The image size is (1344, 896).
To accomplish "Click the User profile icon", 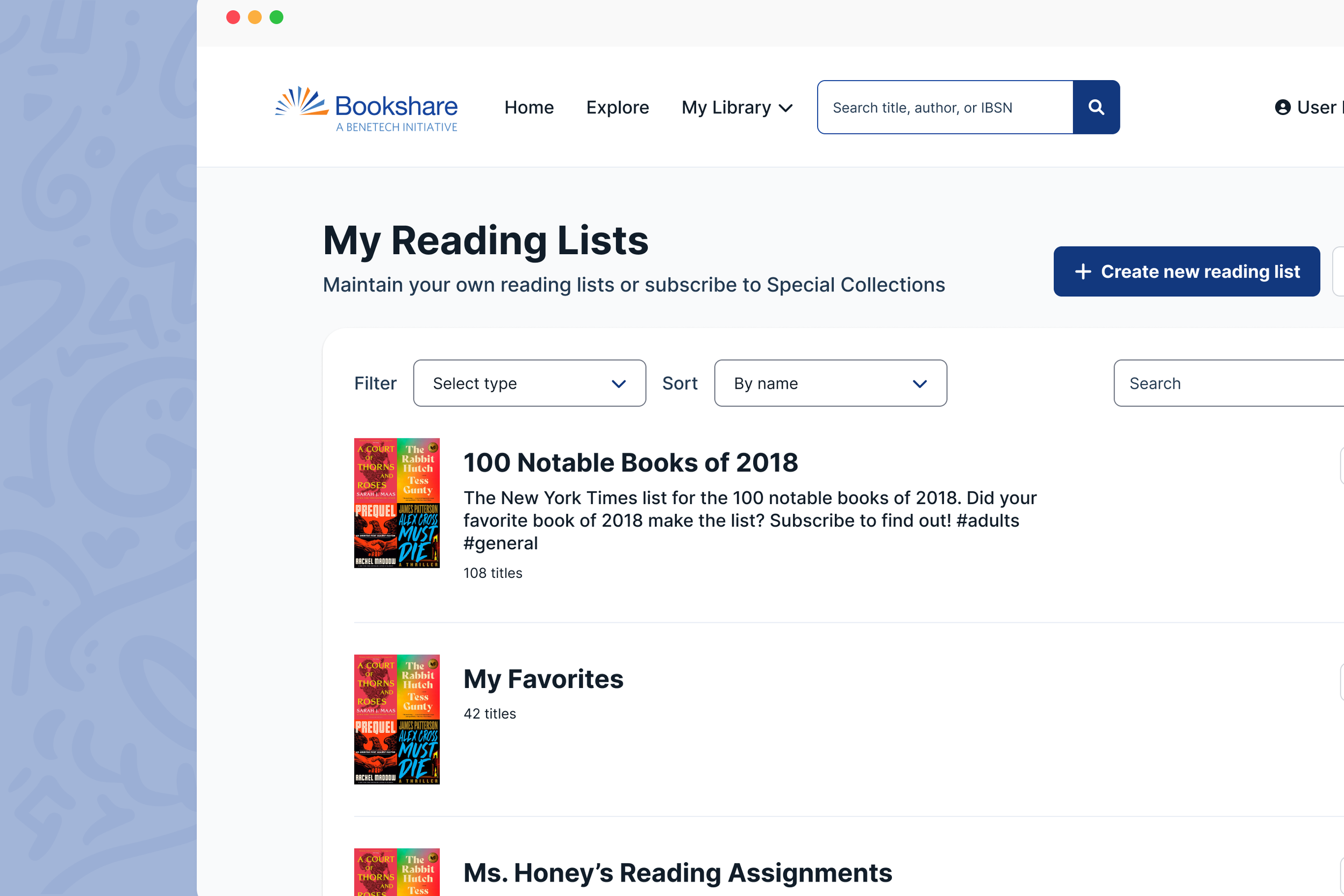I will pos(1282,107).
